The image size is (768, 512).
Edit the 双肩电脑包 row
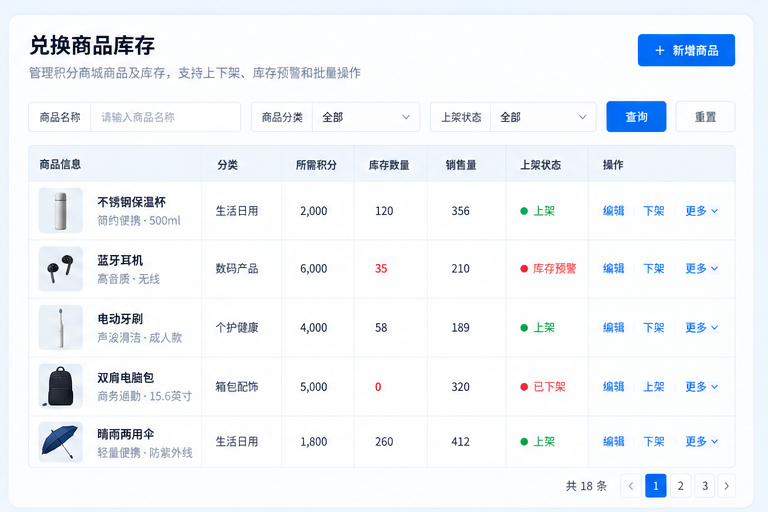pos(613,387)
